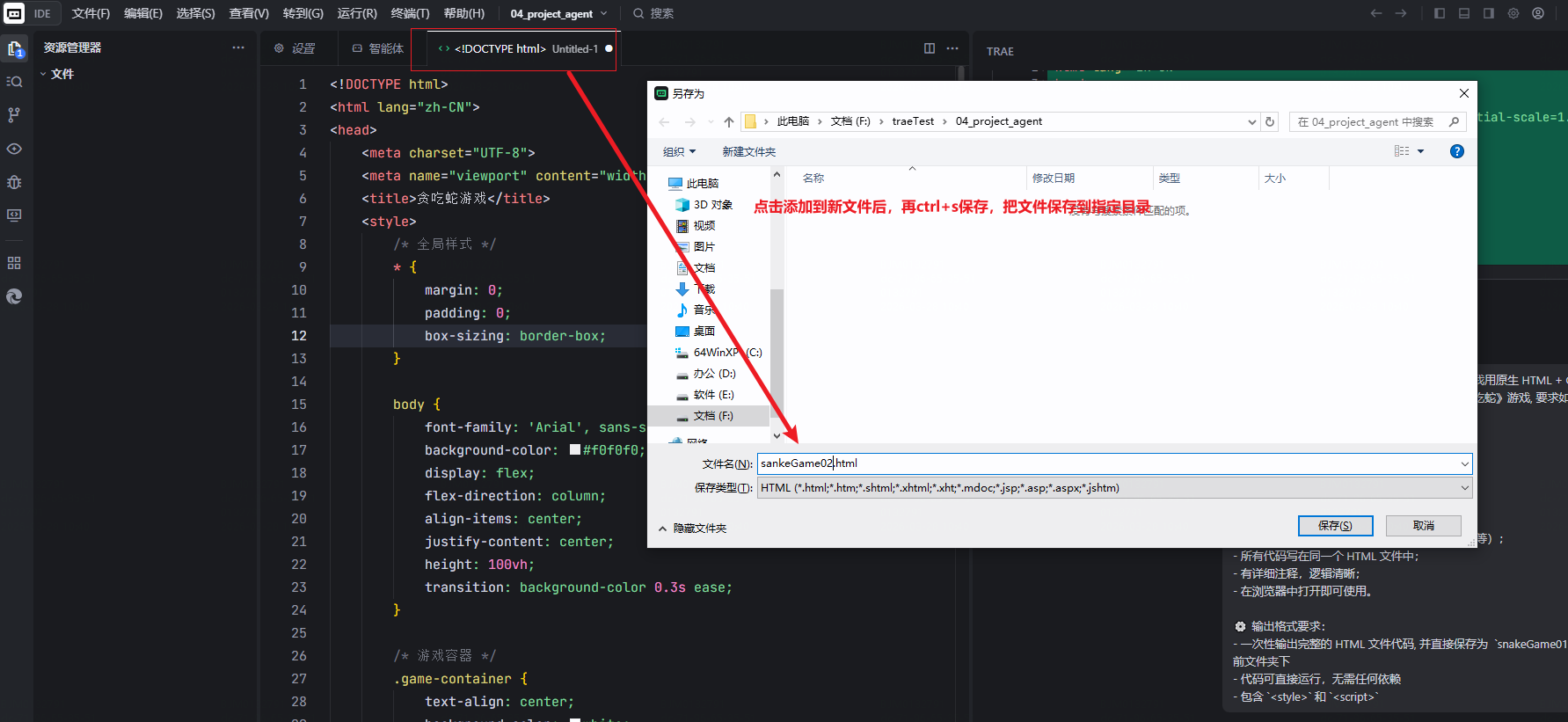Navigate forward in Save As dialog
Screen dimensions: 1568x722
(x=689, y=121)
